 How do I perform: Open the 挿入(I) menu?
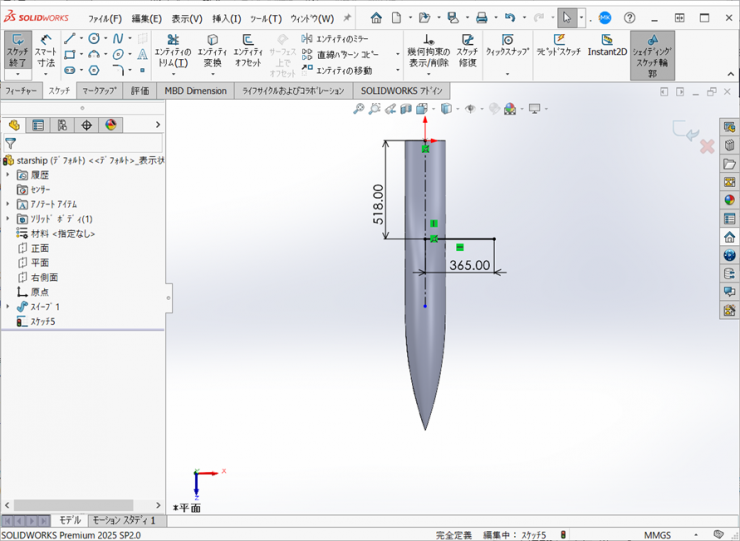(226, 18)
